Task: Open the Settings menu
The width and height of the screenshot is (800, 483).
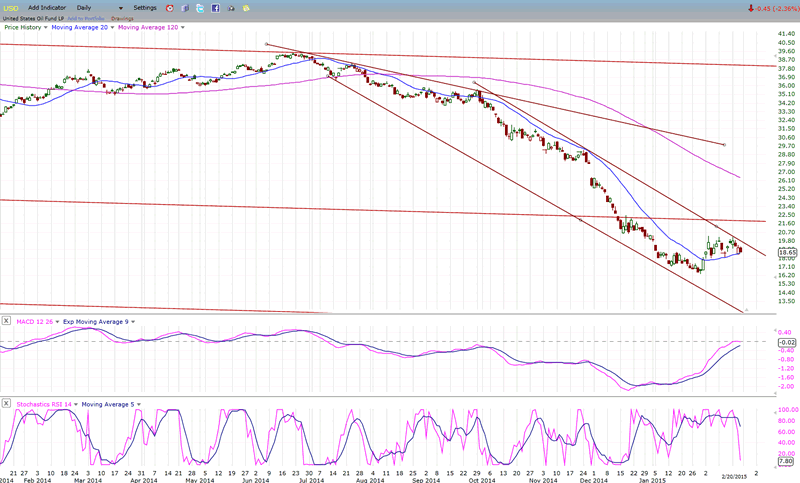Action: [145, 7]
